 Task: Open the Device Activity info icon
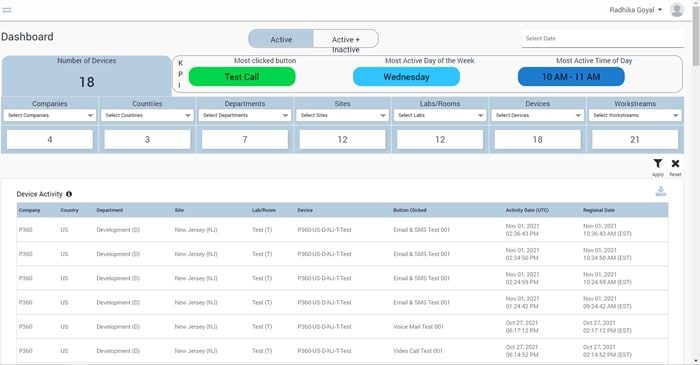tap(69, 194)
